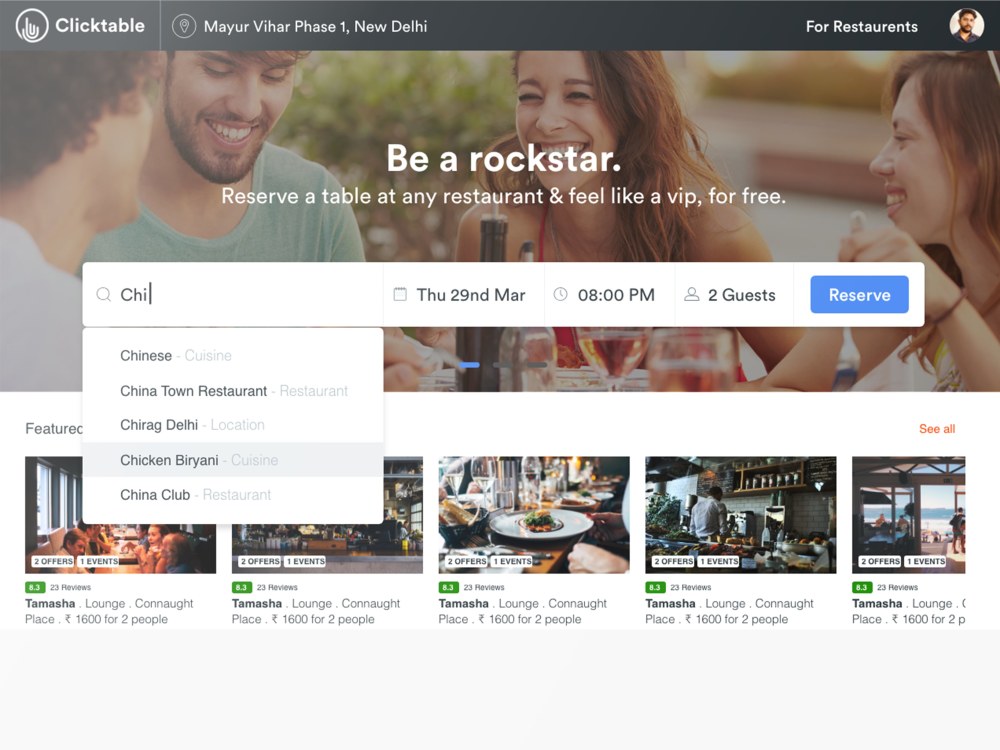
Task: Click the Be a rockstar. headline
Action: point(504,158)
